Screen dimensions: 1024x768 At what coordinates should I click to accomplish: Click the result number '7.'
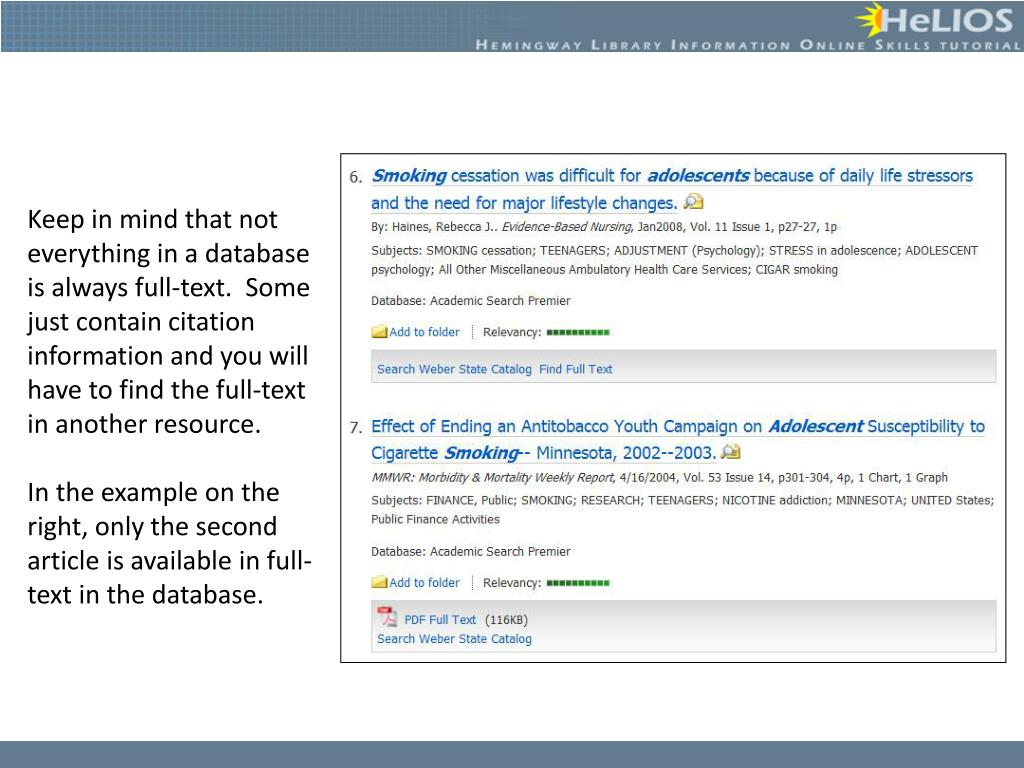point(355,428)
